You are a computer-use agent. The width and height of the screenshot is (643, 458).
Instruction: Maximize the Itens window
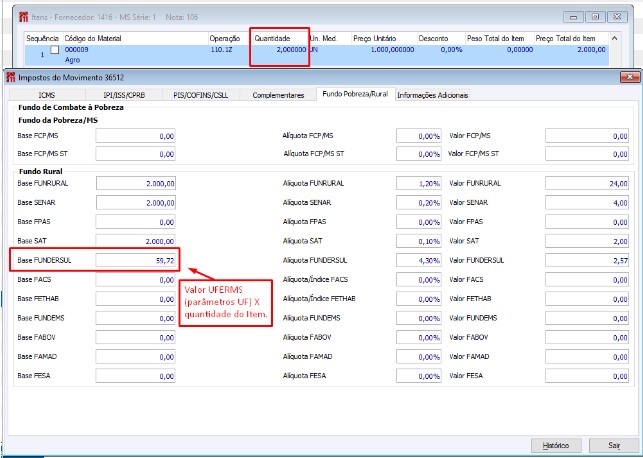(x=595, y=17)
